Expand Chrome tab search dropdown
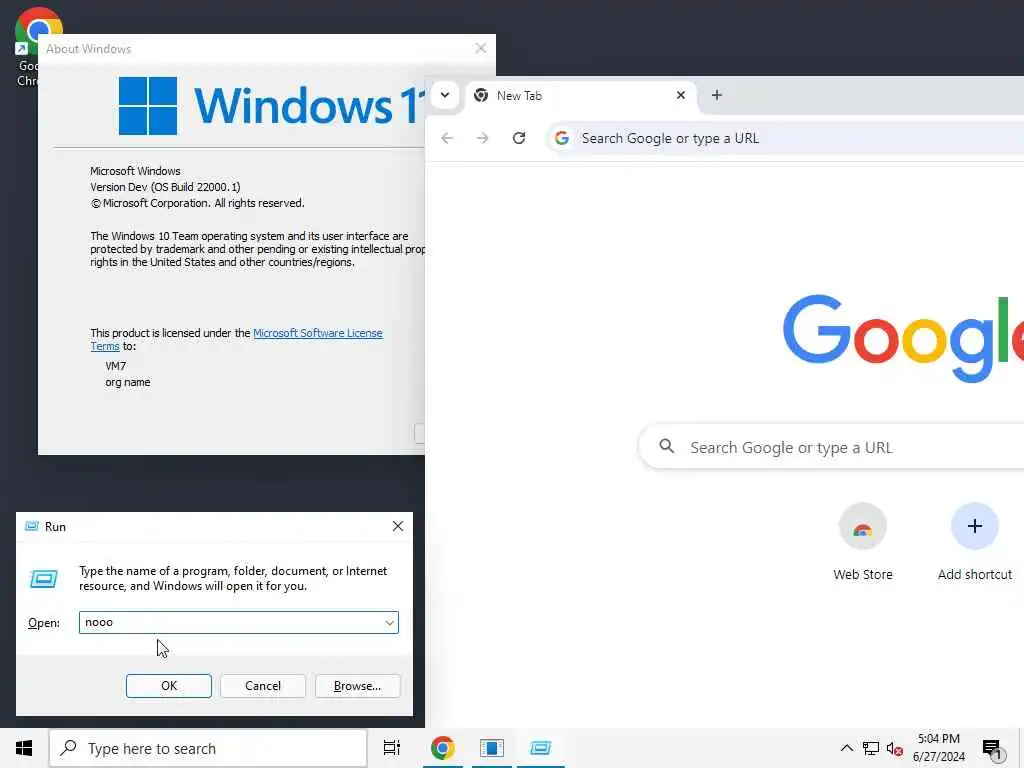The image size is (1024, 768). point(445,95)
